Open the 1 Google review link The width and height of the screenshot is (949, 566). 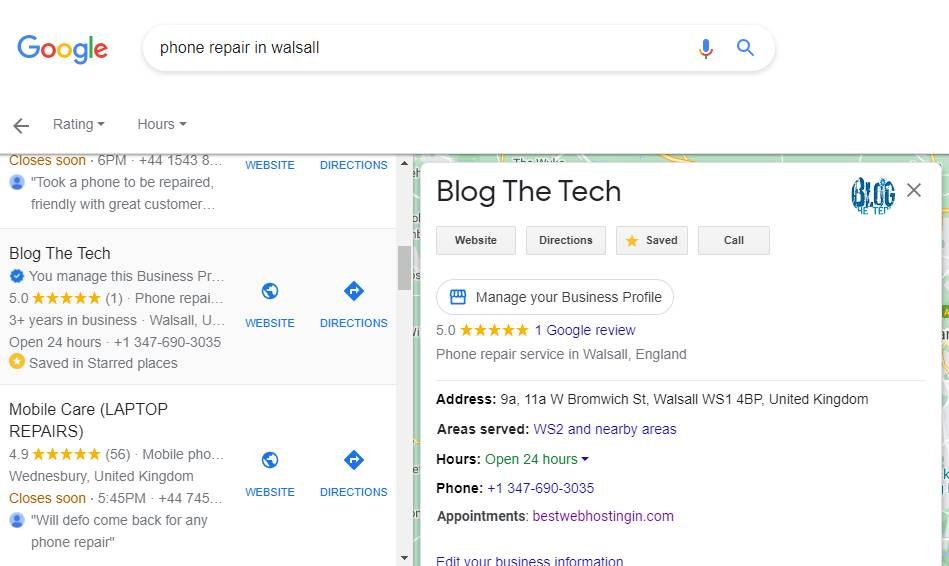[x=584, y=330]
